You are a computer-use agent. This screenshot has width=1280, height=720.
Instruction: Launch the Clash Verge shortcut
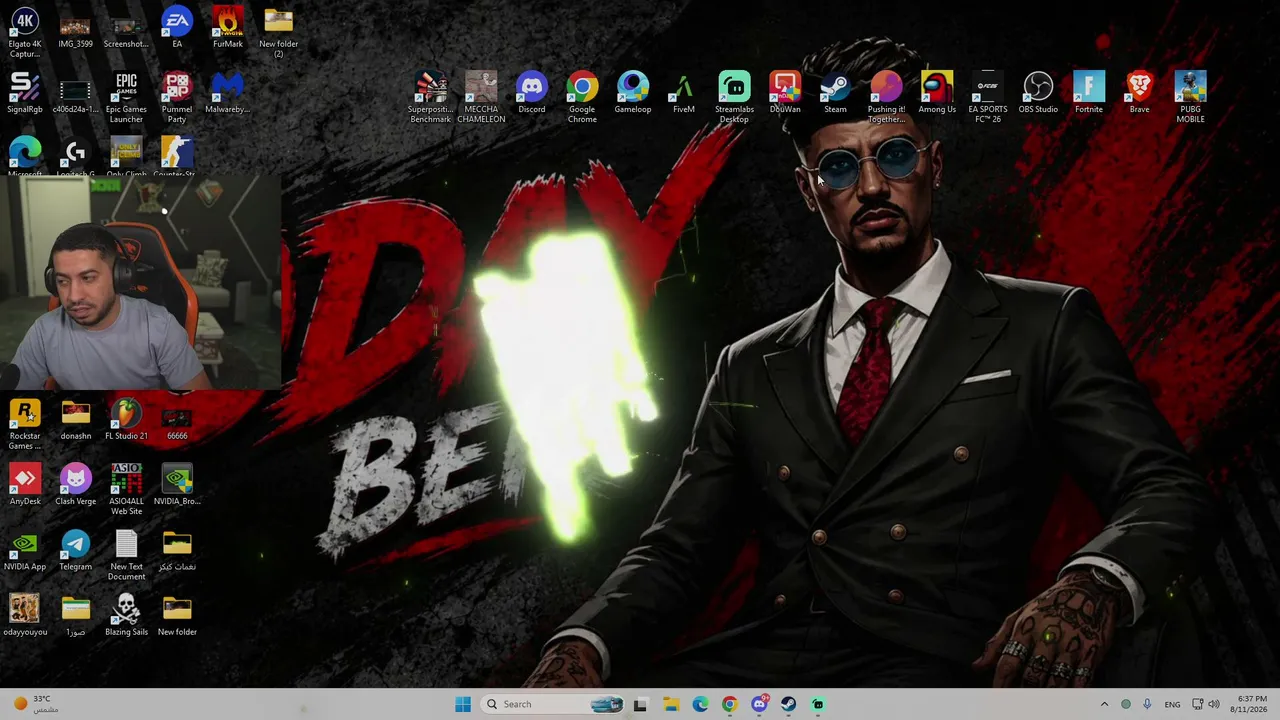click(x=76, y=485)
